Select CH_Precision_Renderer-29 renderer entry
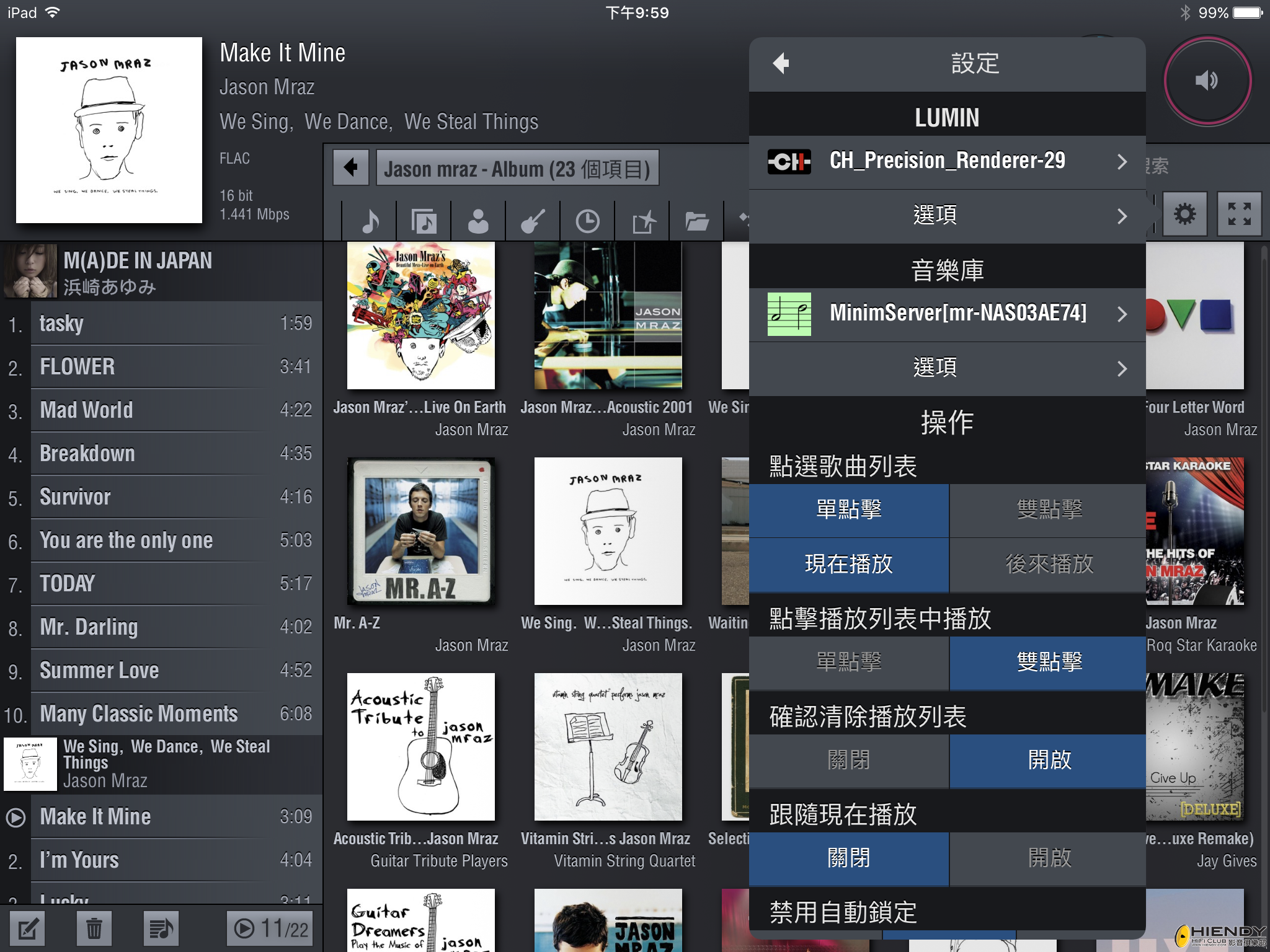The image size is (1270, 952). 948,162
